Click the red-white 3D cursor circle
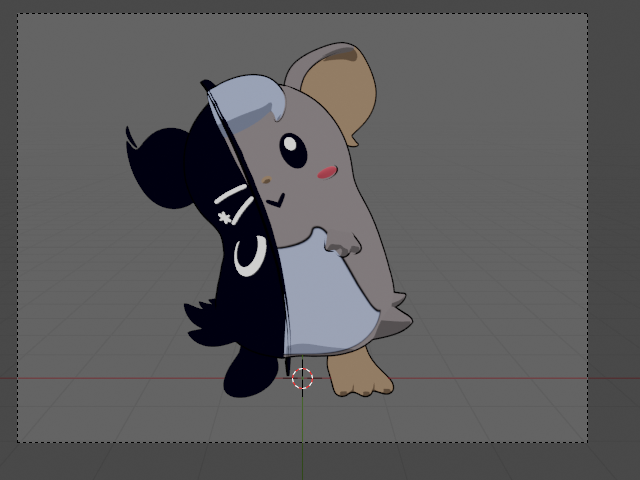The width and height of the screenshot is (640, 480). click(x=302, y=378)
